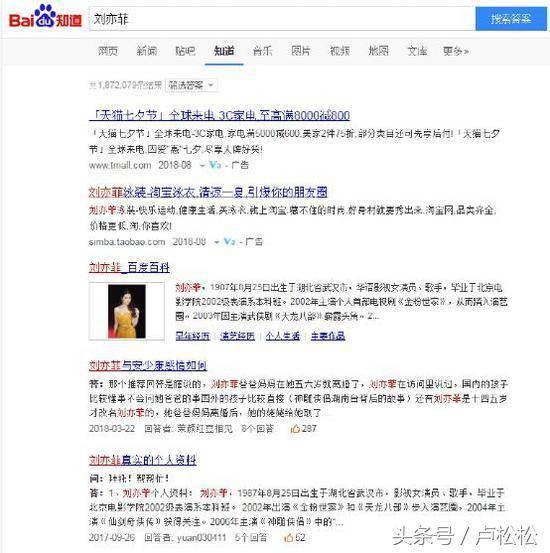Switch to the 图片 tab
550x553 pixels.
click(x=301, y=51)
